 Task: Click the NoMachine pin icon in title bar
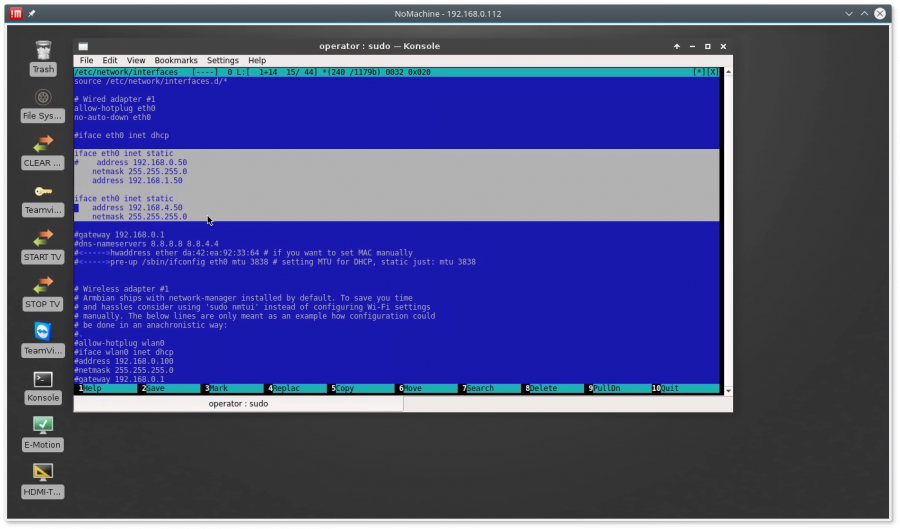tap(32, 14)
